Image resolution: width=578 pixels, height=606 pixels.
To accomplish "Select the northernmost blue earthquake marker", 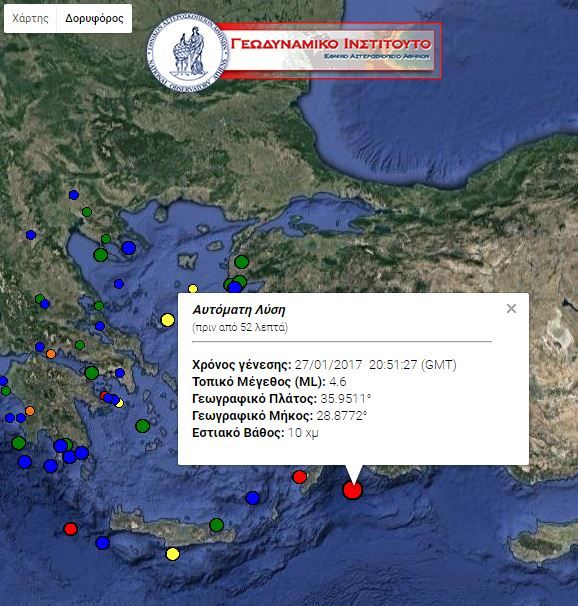I will [74, 195].
